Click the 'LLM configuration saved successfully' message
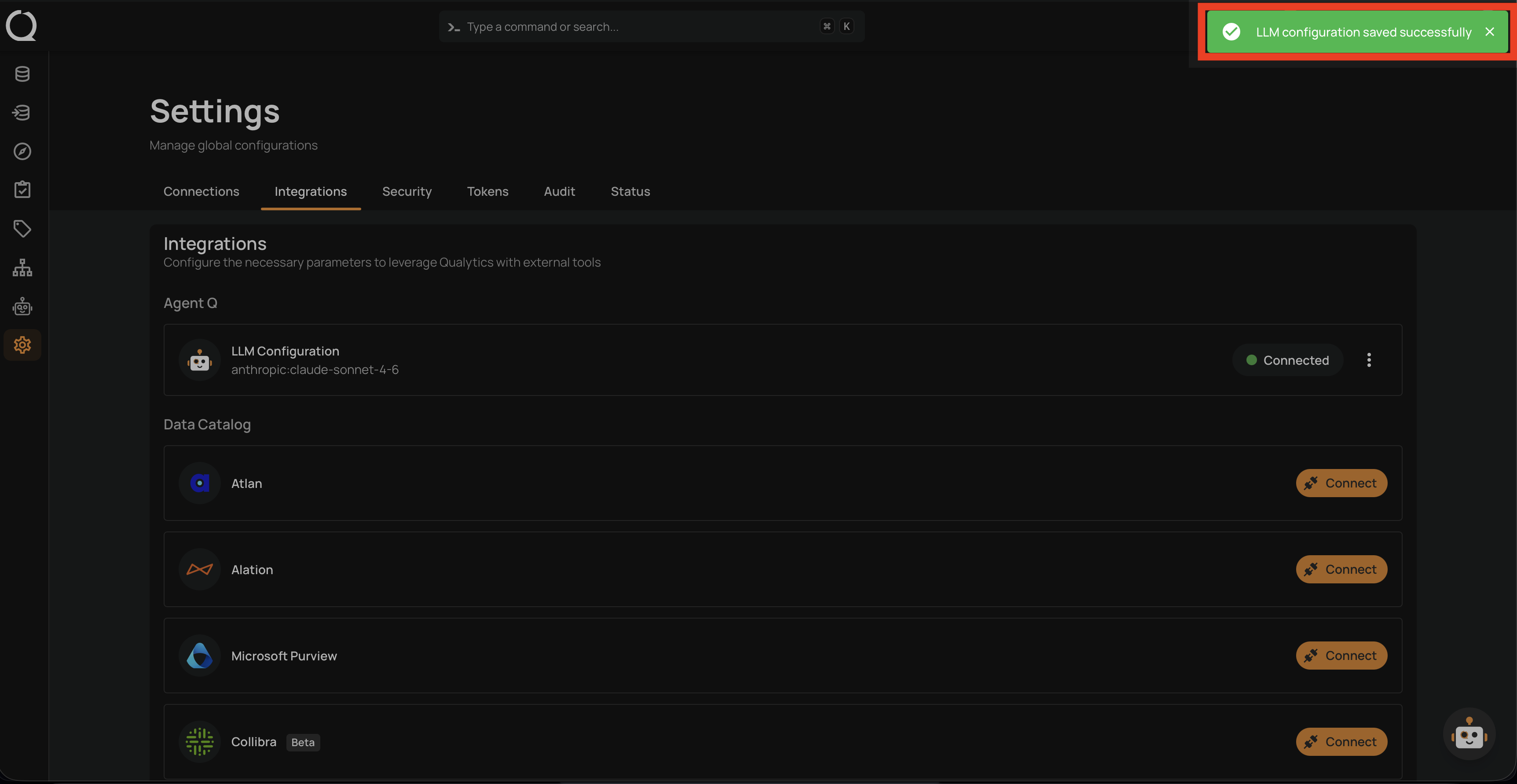1517x784 pixels. coord(1364,33)
